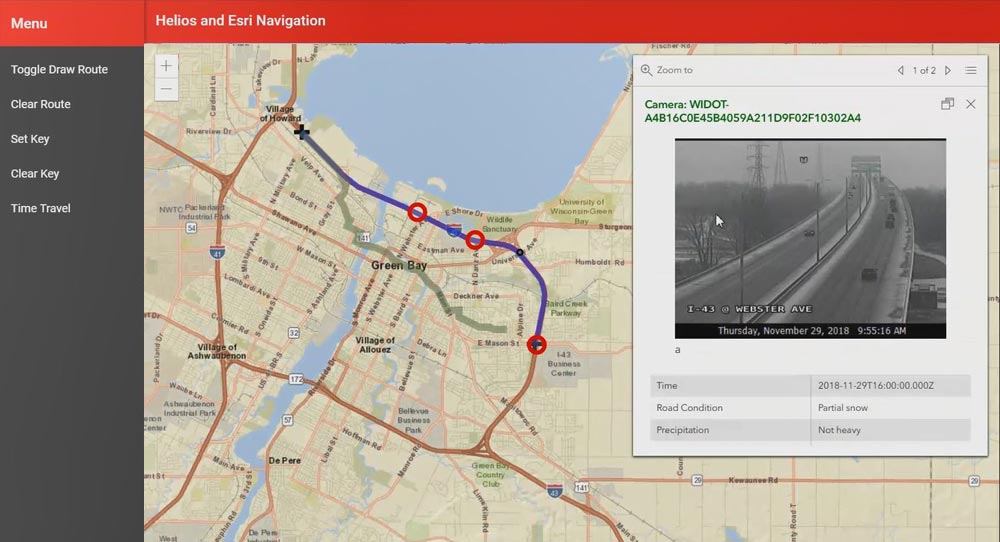Screen dimensions: 1000x542
Task: Open the popup feature list menu
Action: 971,71
